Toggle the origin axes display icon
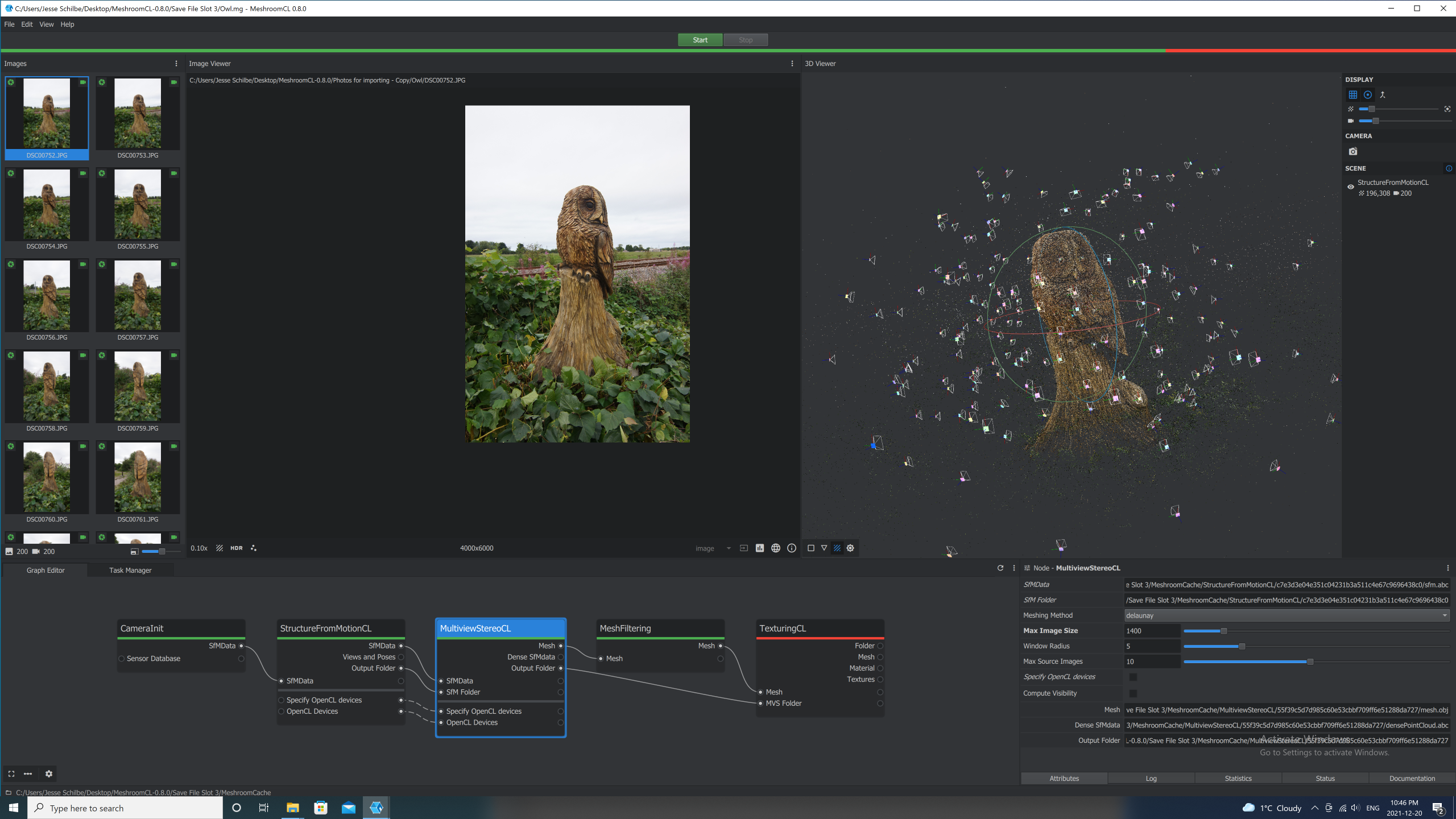Screen dimensions: 1456x819 pyautogui.click(x=1383, y=95)
